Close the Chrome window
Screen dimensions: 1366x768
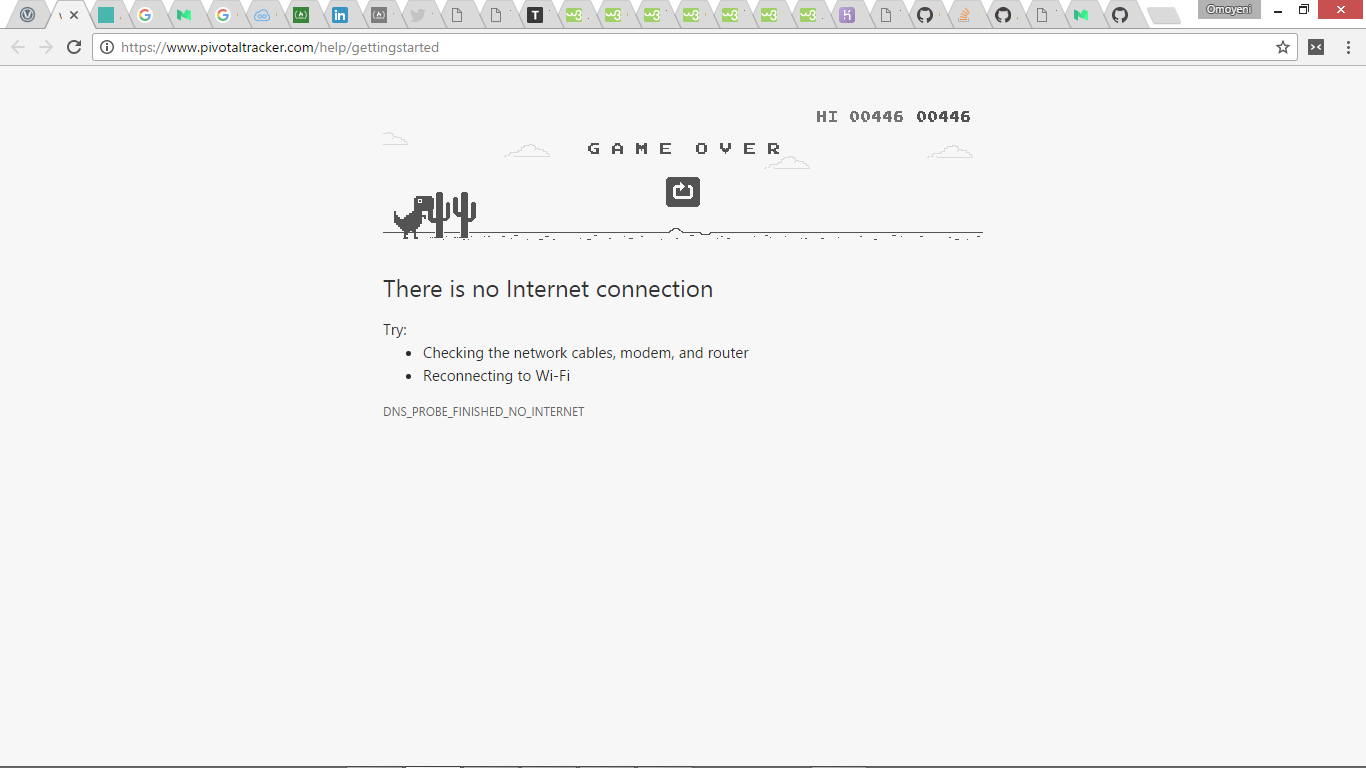click(1341, 10)
